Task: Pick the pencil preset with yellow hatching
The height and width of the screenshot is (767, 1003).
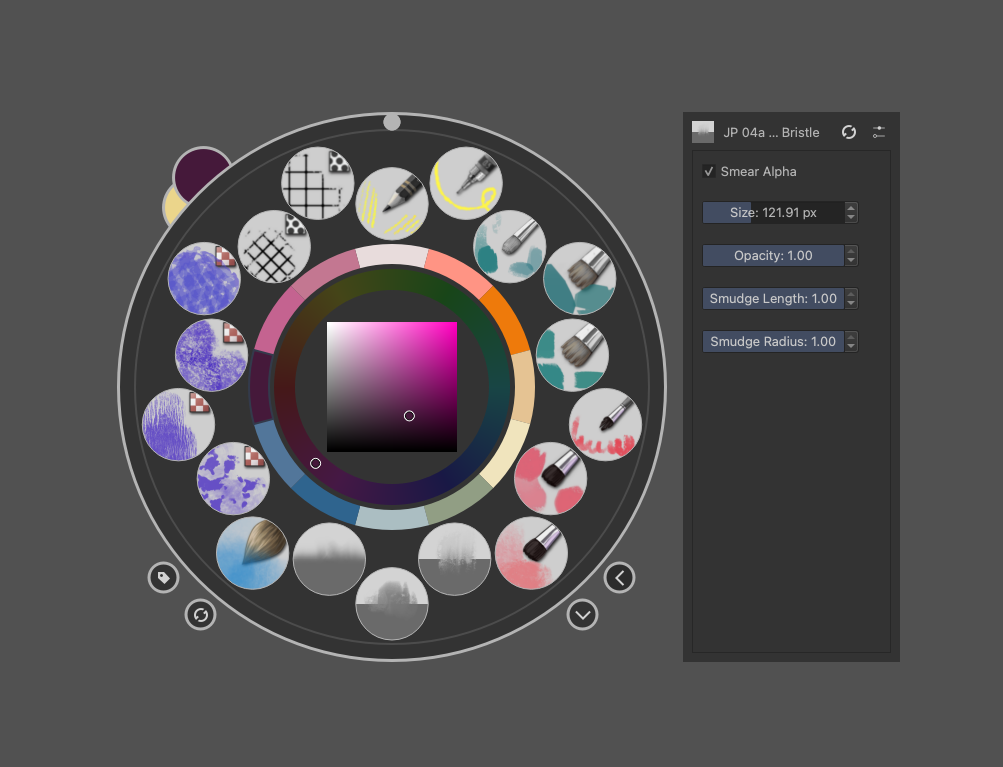Action: click(x=391, y=203)
